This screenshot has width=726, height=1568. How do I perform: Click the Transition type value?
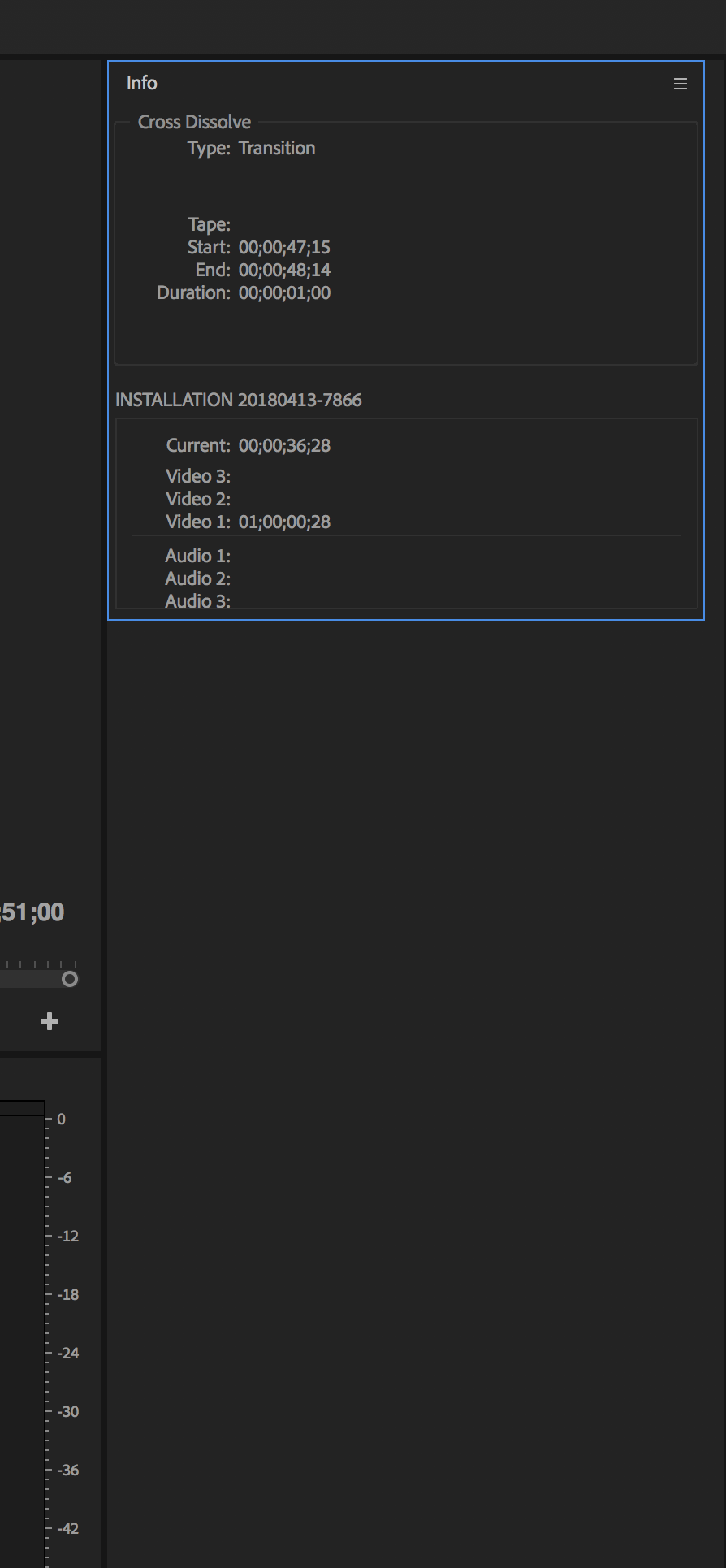click(x=277, y=148)
